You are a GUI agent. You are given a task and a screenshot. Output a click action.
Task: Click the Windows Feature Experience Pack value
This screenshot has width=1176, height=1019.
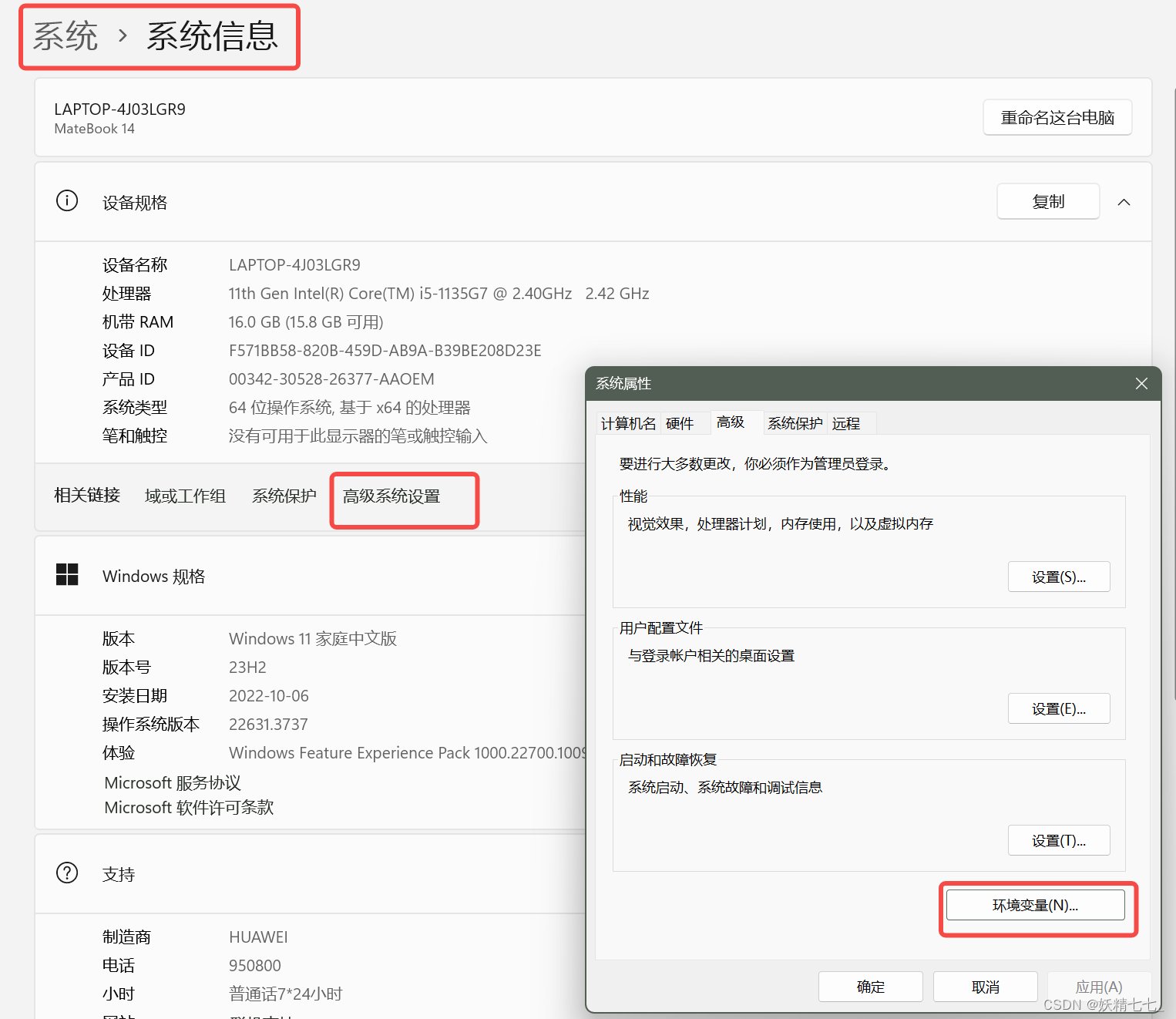[407, 753]
